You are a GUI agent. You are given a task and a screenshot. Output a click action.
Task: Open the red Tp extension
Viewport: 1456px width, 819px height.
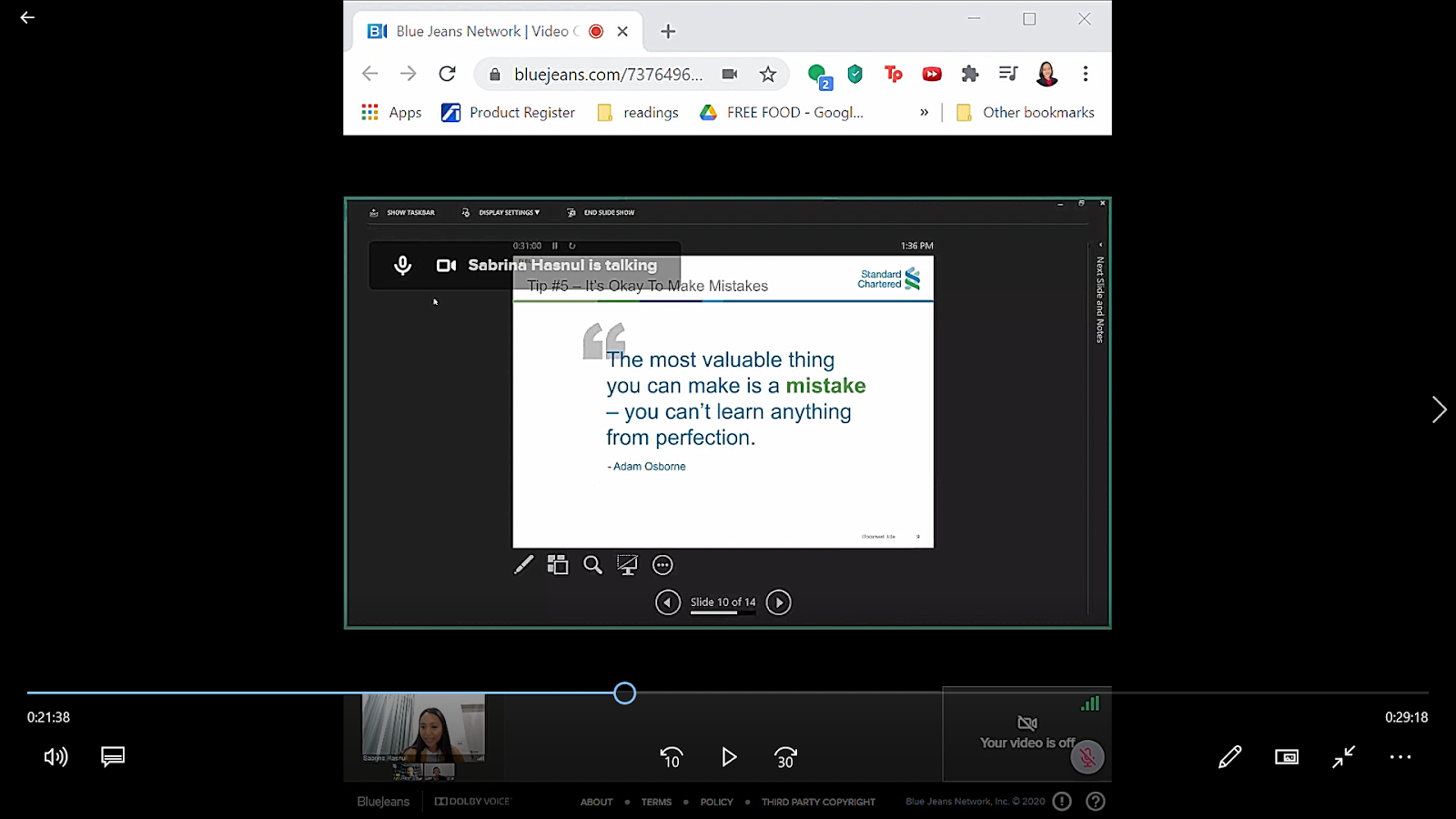pyautogui.click(x=894, y=75)
